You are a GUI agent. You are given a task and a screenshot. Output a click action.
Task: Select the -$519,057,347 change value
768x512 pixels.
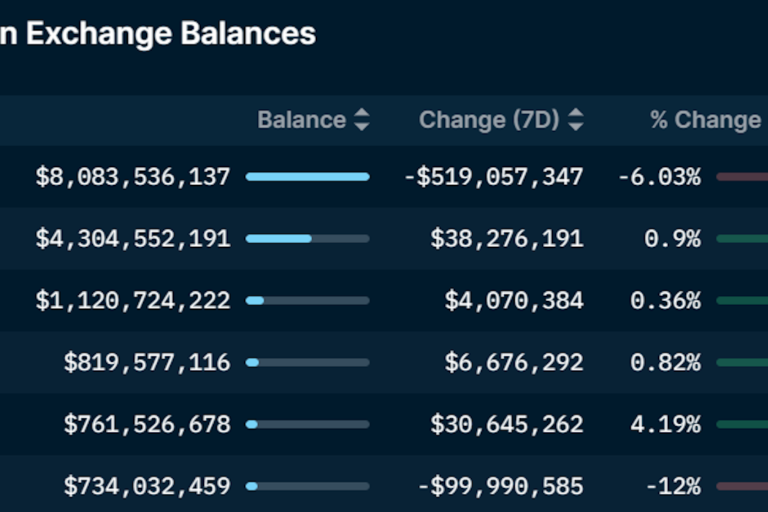[x=493, y=177]
